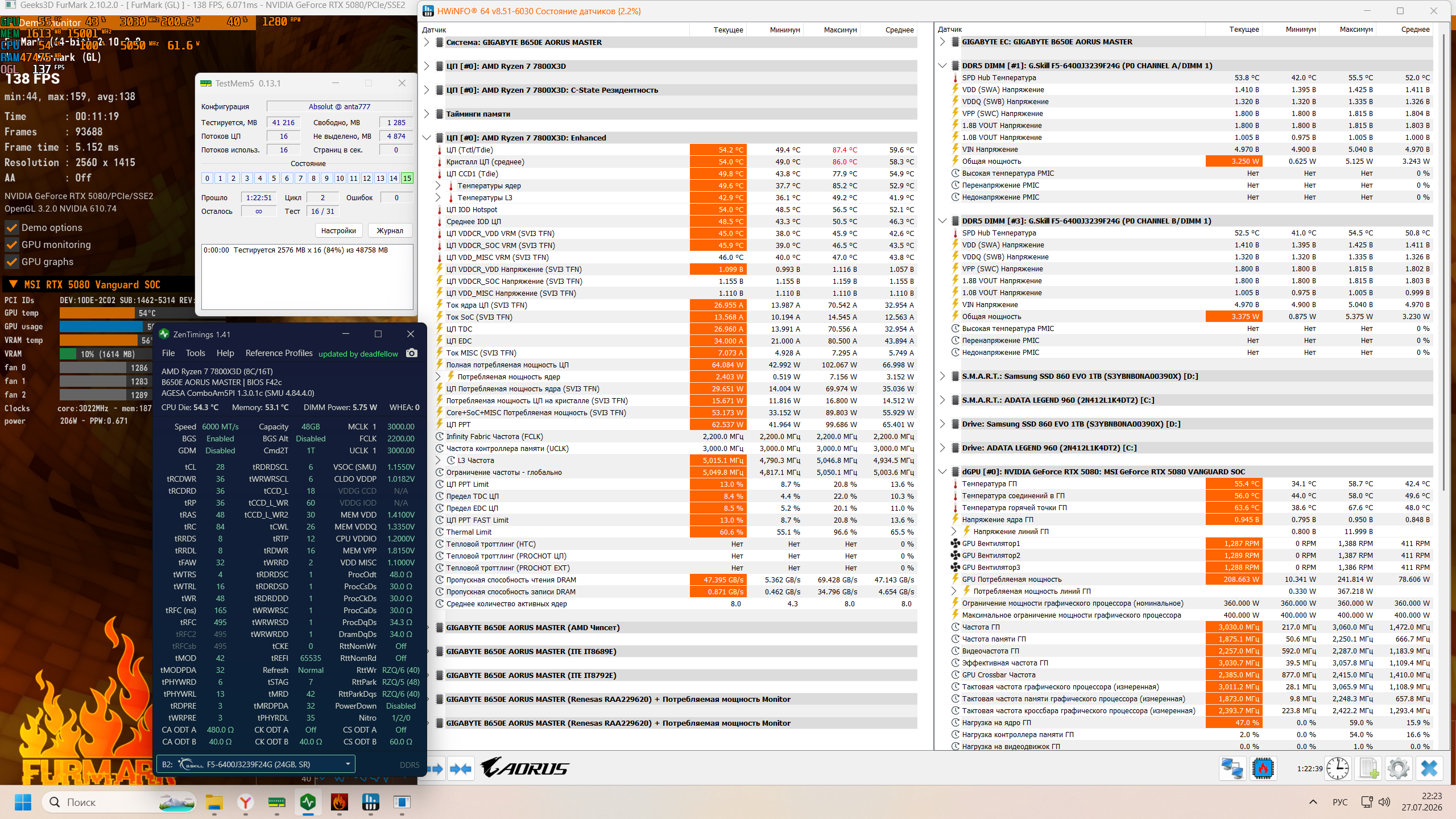Collapse the MSI RTX 5080 Vanguard SOC panel
Viewport: 1456px width, 819px height.
pos(13,284)
